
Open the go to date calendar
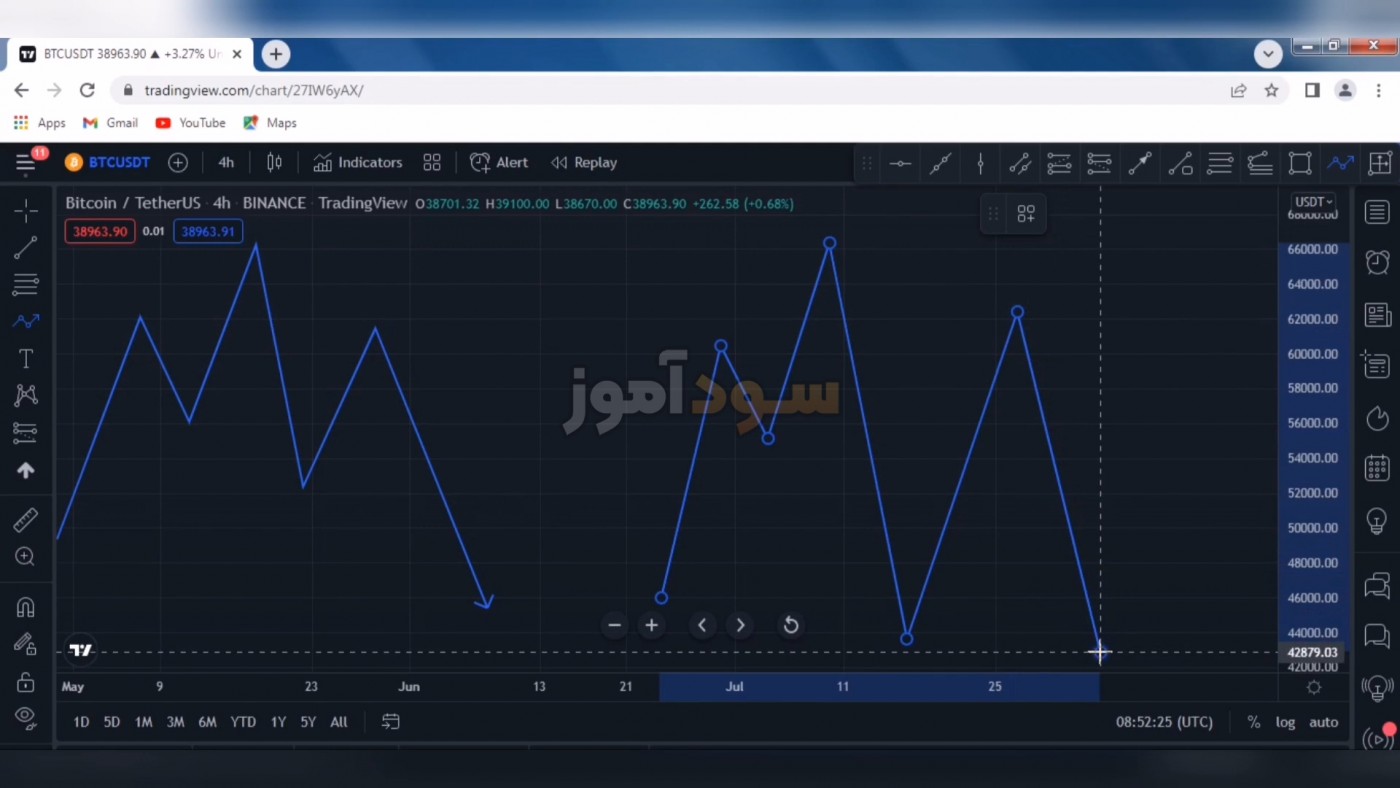click(390, 722)
